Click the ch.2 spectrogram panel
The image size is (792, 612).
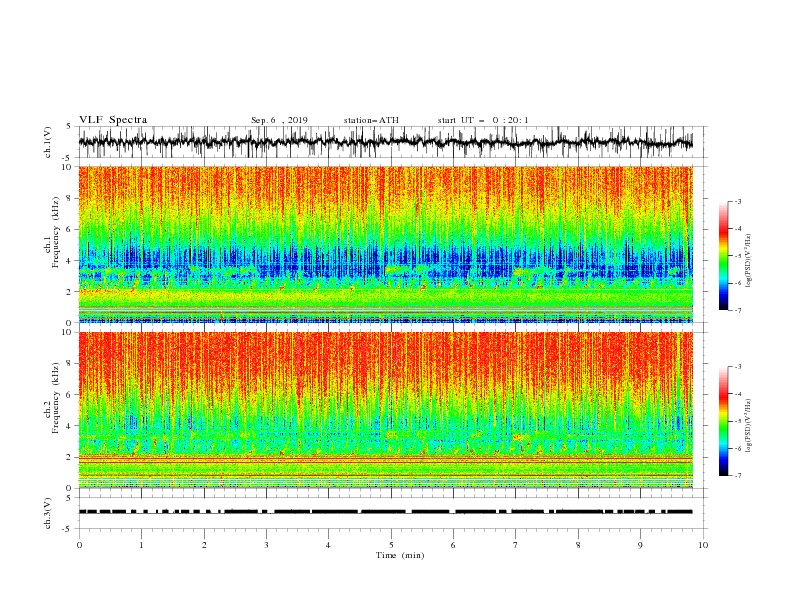pyautogui.click(x=386, y=410)
